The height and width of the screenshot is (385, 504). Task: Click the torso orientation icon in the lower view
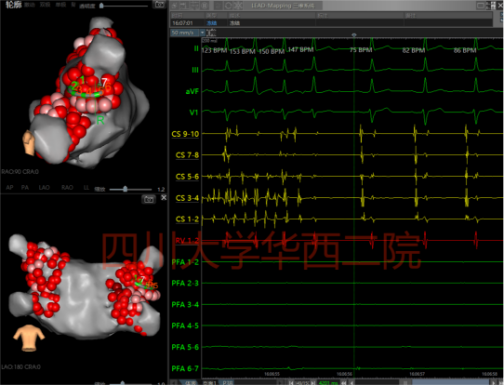click(x=29, y=338)
